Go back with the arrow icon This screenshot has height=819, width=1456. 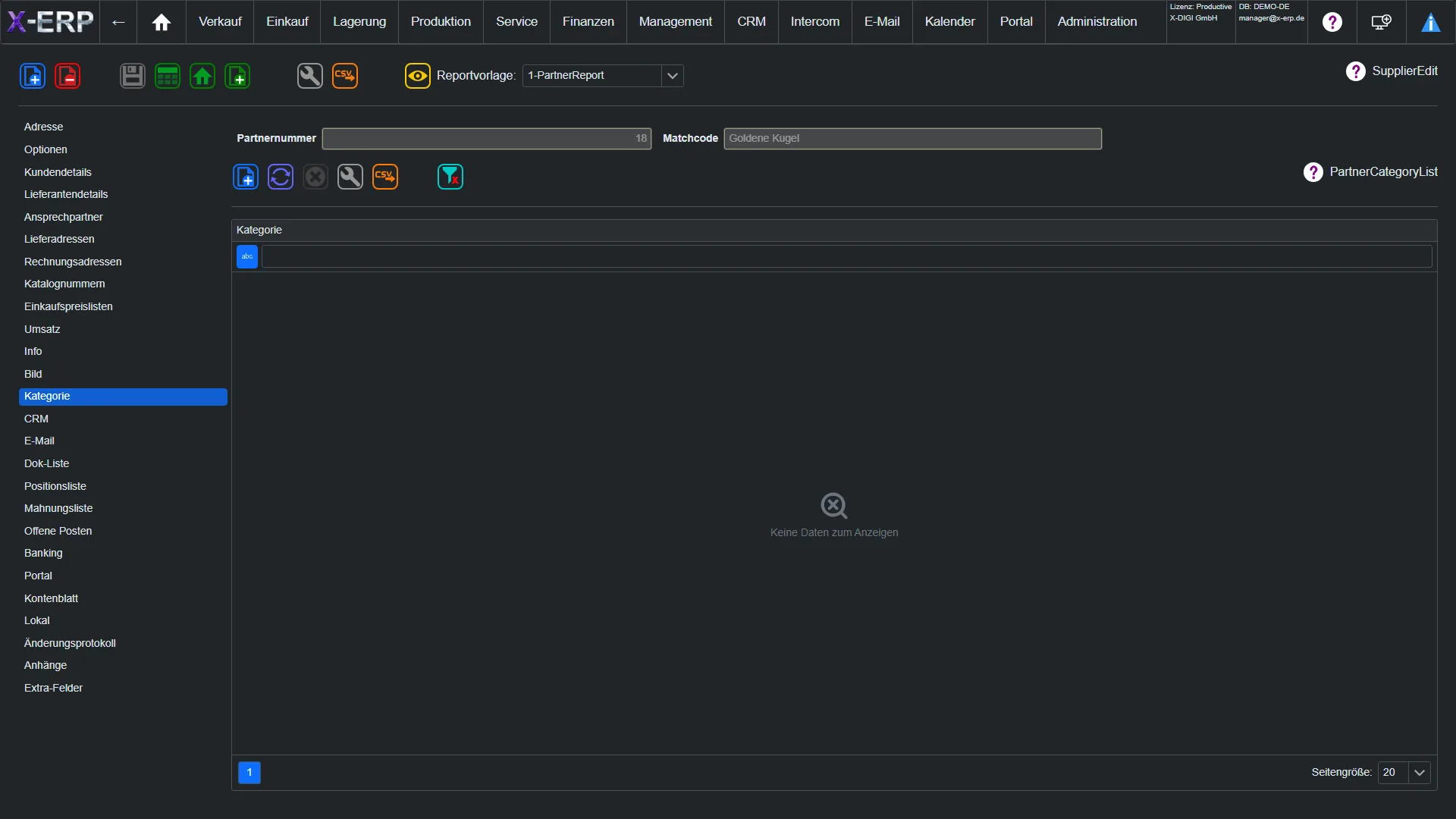pos(118,22)
